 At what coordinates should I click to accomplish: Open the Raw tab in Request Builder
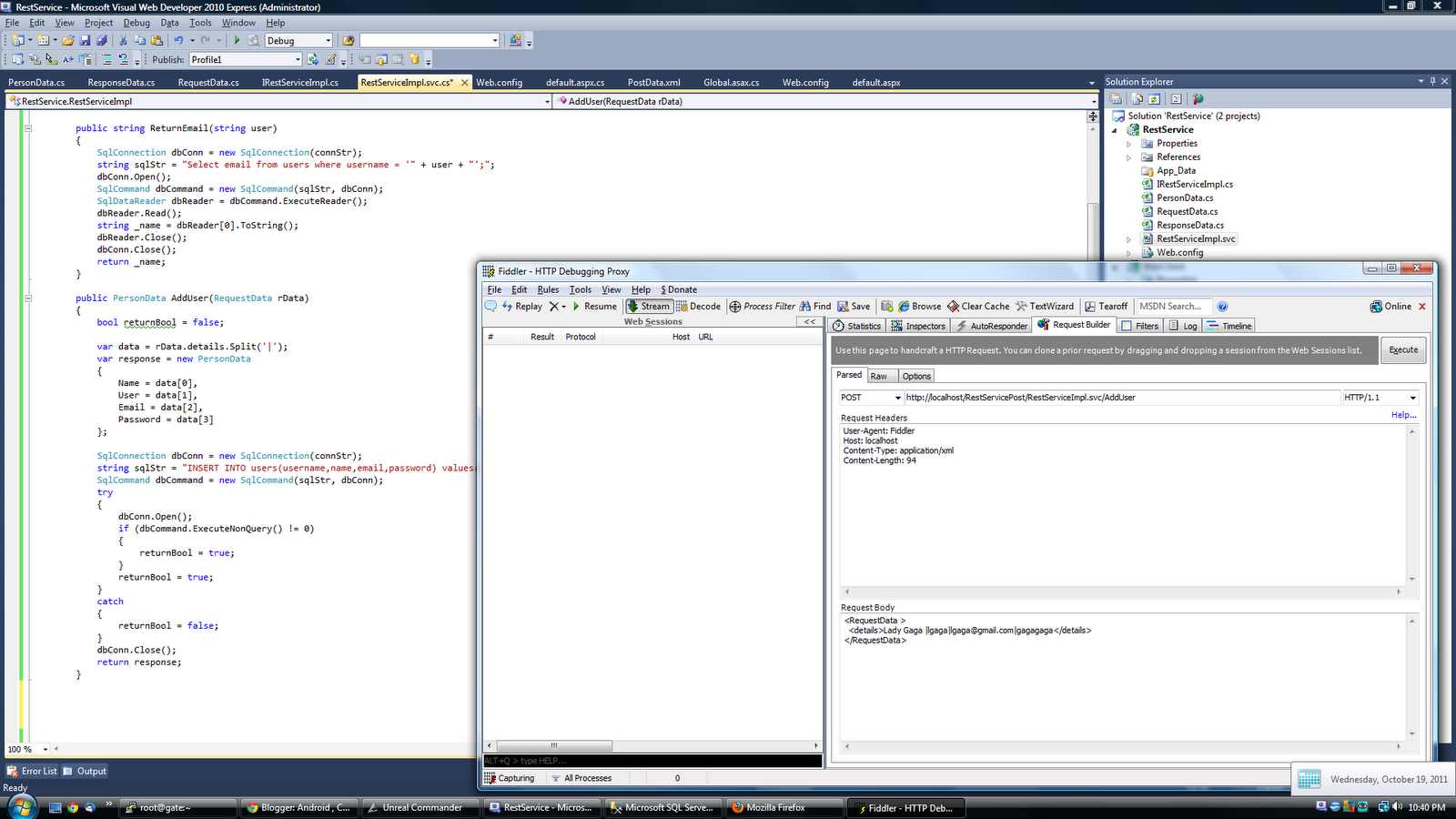[x=878, y=376]
